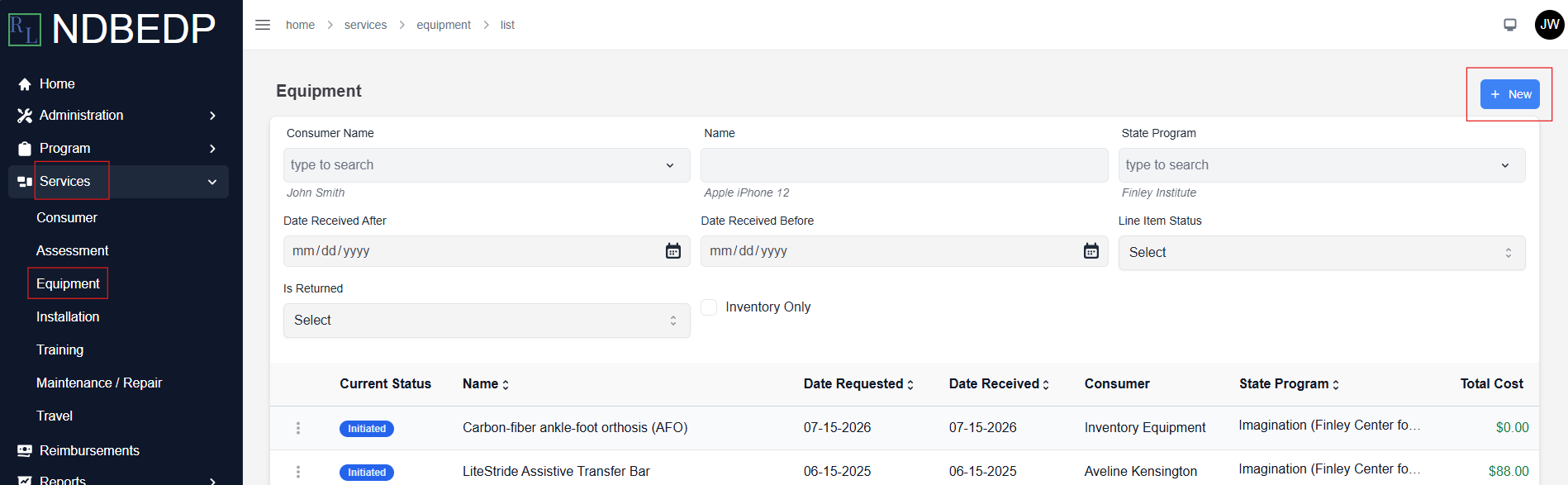1568x485 pixels.
Task: Click the Program clipboard icon
Action: pos(25,149)
